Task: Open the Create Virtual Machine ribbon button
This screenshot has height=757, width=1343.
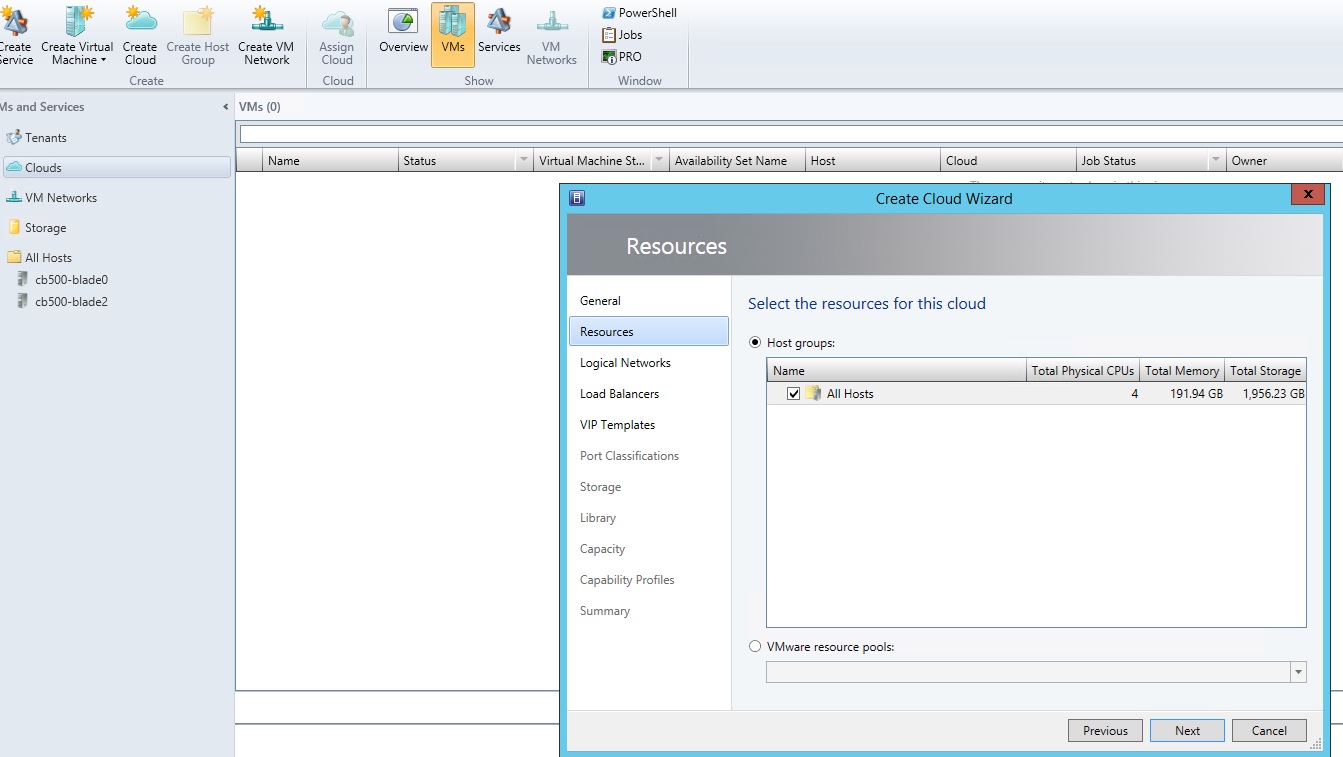Action: [77, 35]
